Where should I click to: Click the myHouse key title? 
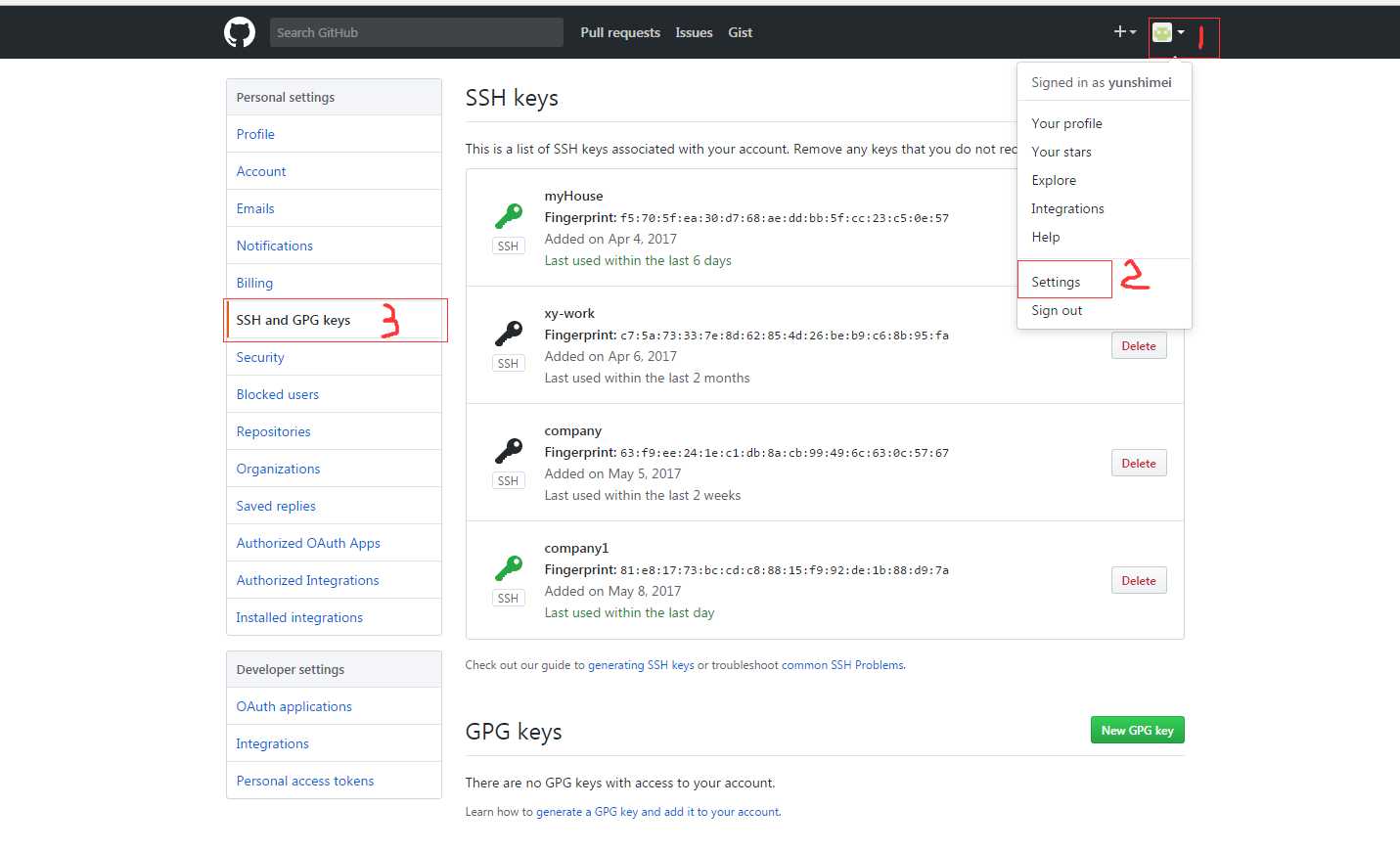coord(573,196)
